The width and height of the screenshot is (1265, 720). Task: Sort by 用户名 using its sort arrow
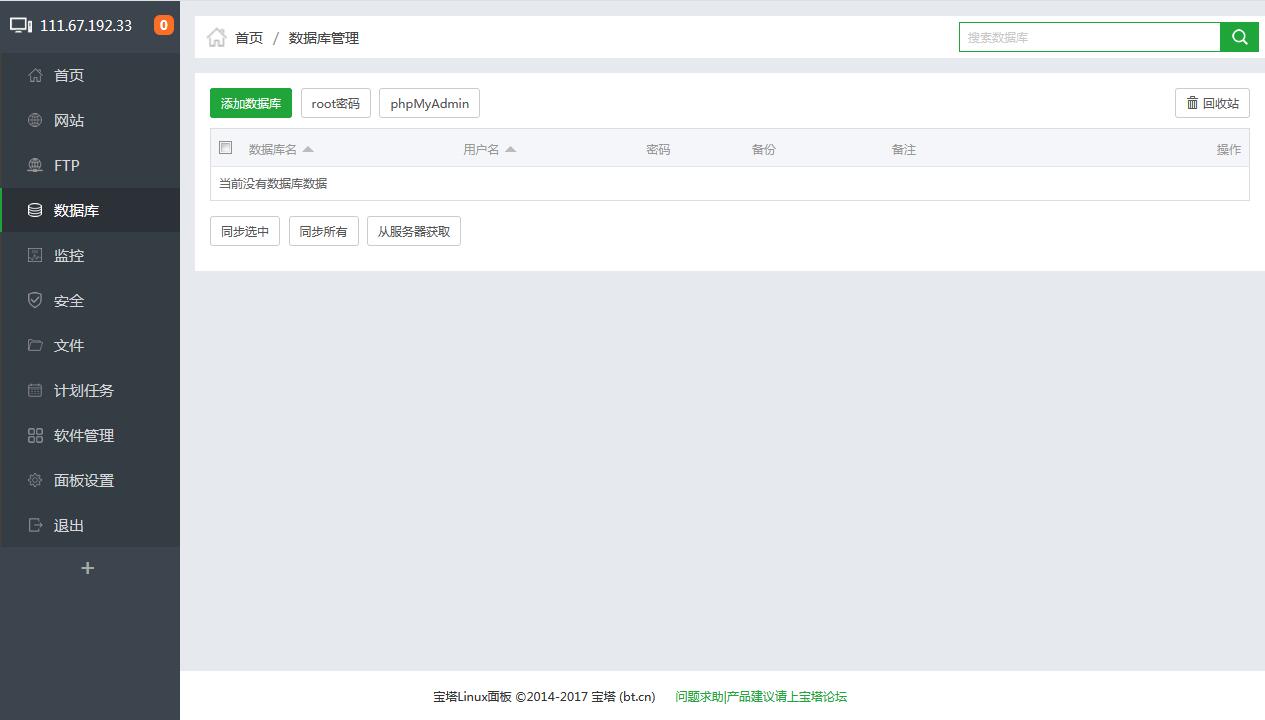(510, 148)
